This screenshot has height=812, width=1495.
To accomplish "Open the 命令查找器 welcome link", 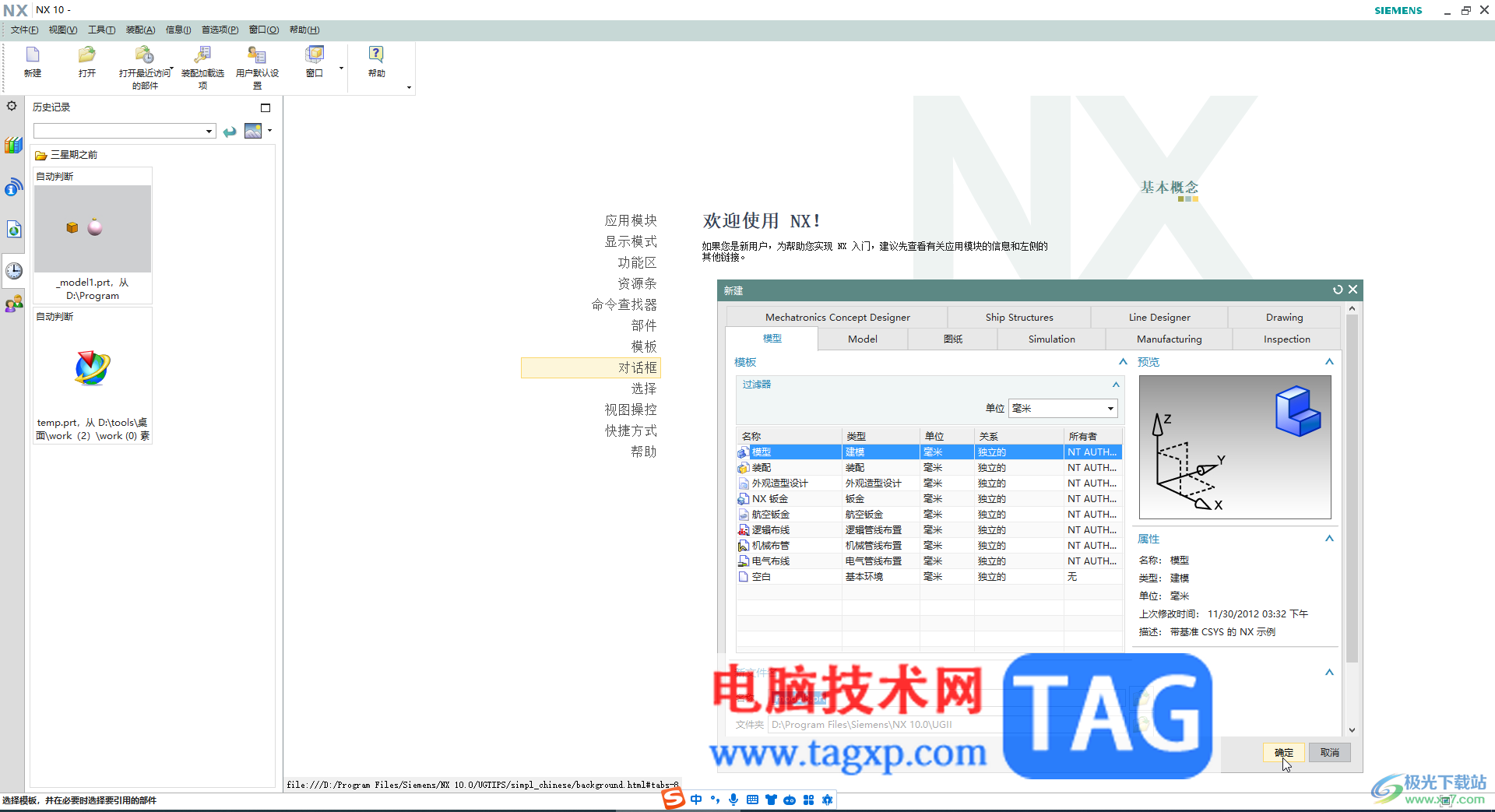I will pyautogui.click(x=624, y=304).
